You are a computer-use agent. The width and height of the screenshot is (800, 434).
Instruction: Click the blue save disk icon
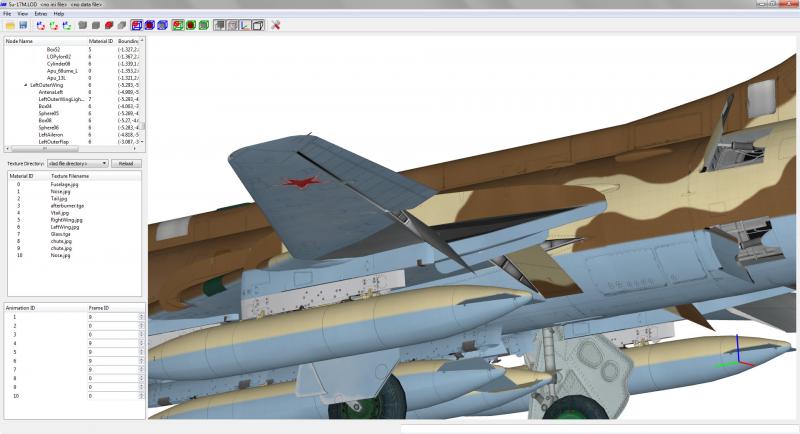[x=23, y=25]
